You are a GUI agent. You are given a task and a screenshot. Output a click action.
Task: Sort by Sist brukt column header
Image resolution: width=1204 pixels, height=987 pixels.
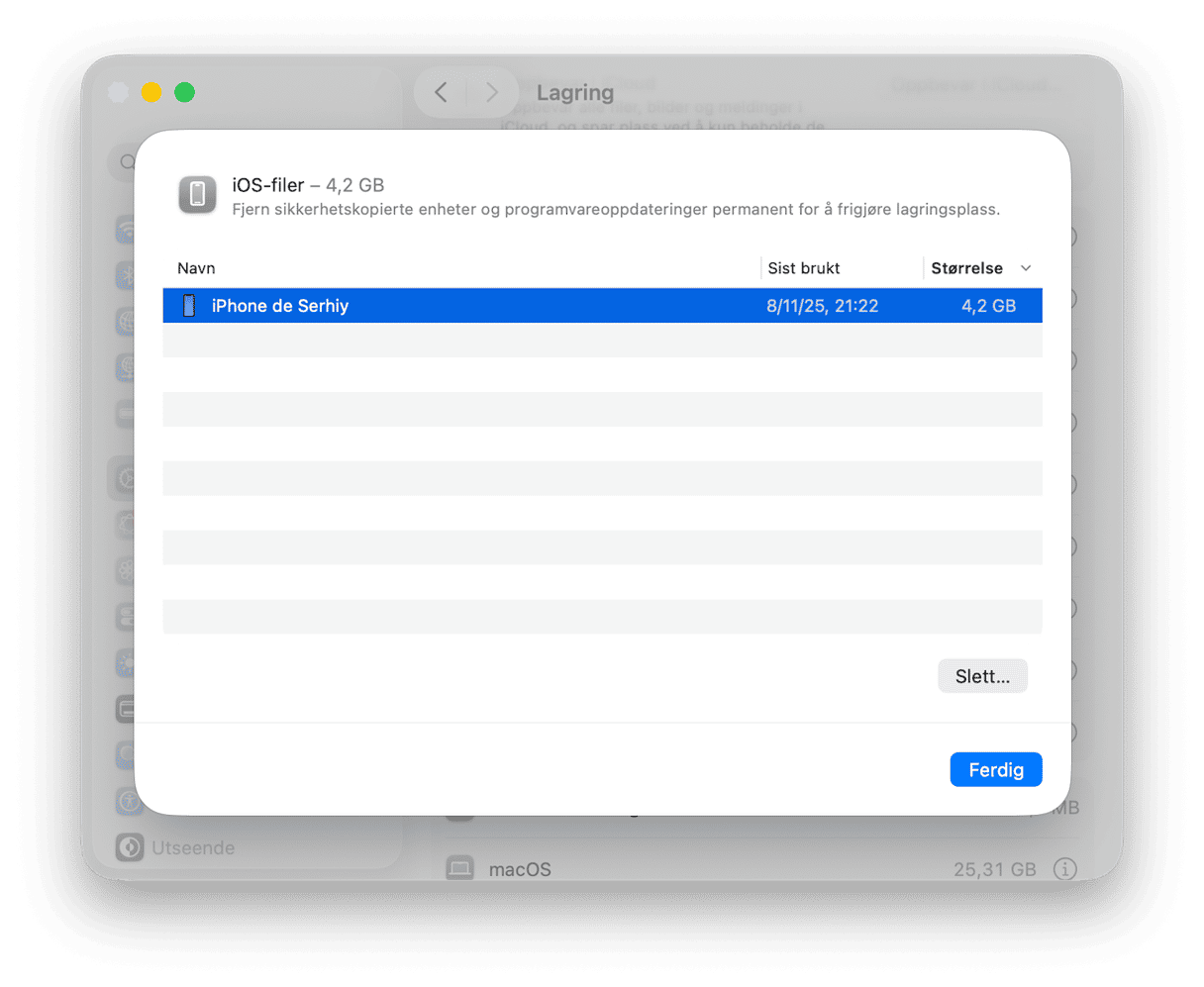[804, 268]
